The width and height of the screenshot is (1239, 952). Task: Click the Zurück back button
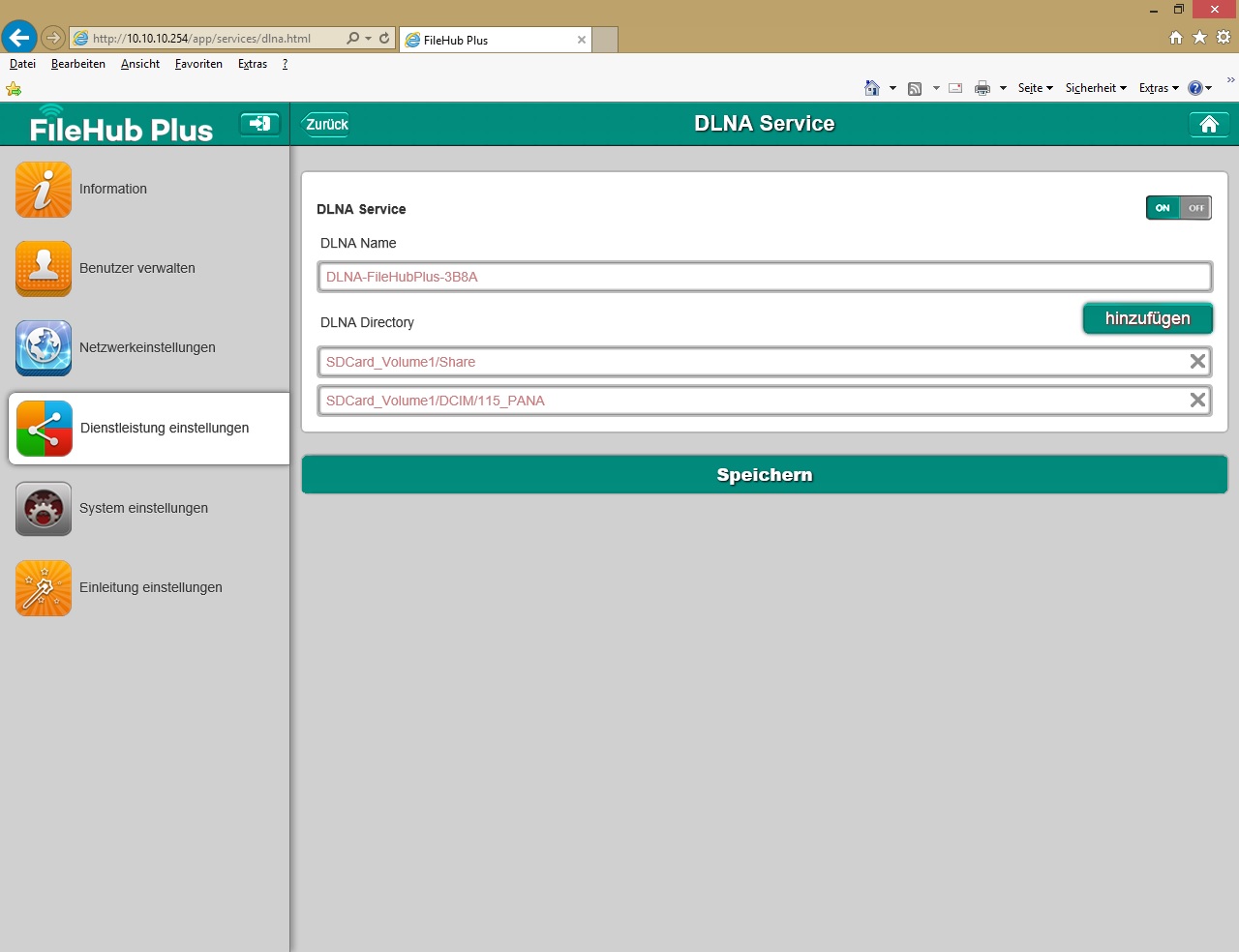pyautogui.click(x=326, y=124)
